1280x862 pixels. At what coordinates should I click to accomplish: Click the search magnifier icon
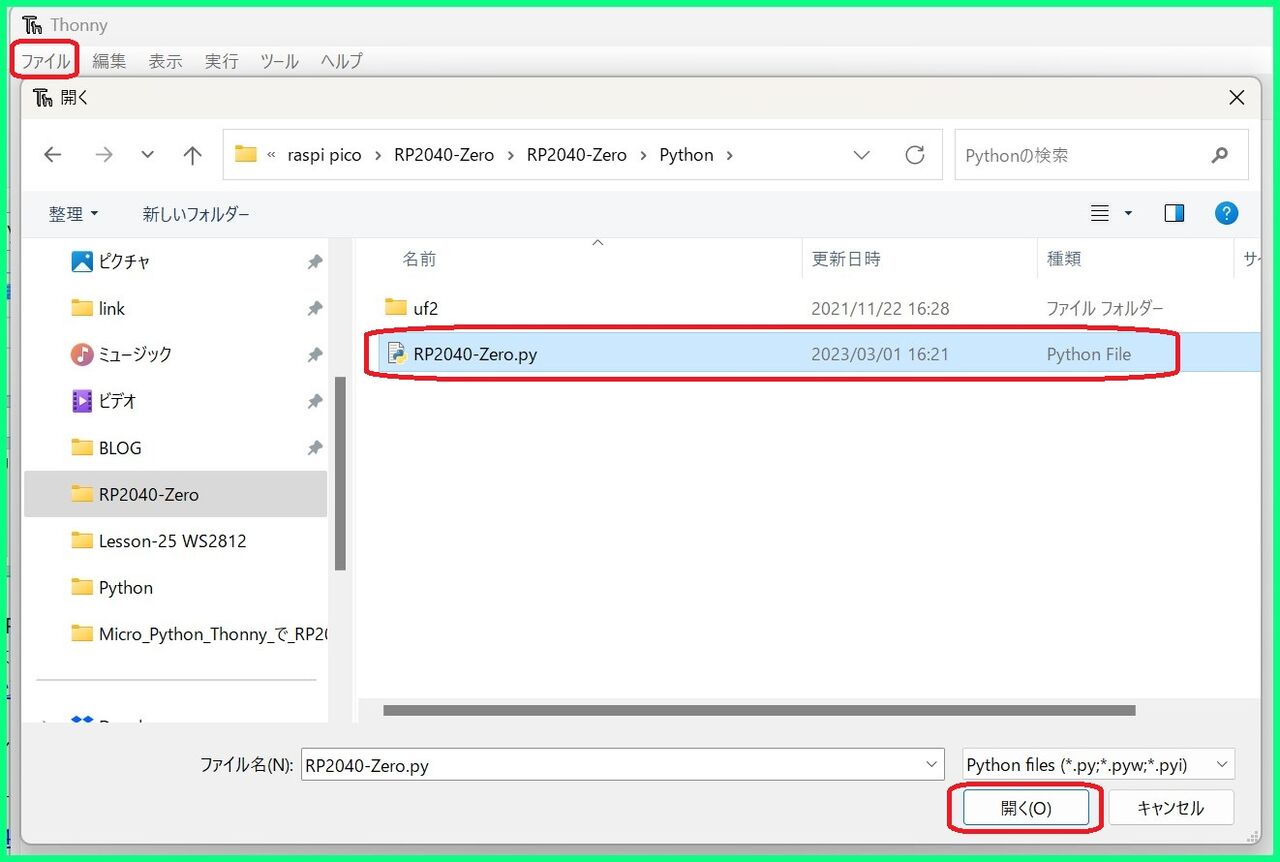[1219, 155]
